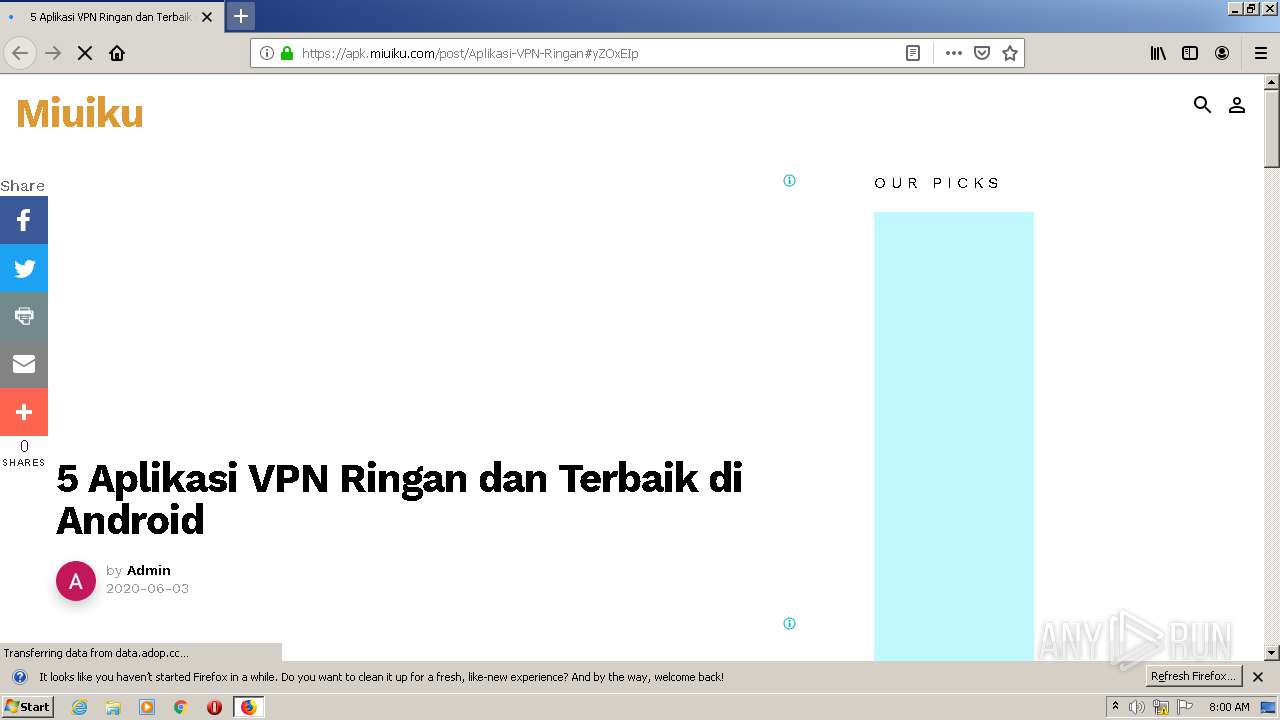This screenshot has height=720, width=1280.
Task: Open a new browser tab
Action: [x=241, y=16]
